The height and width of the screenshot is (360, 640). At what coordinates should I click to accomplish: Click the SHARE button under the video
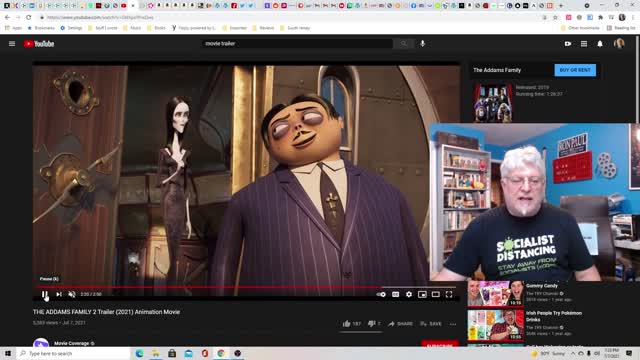400,324
